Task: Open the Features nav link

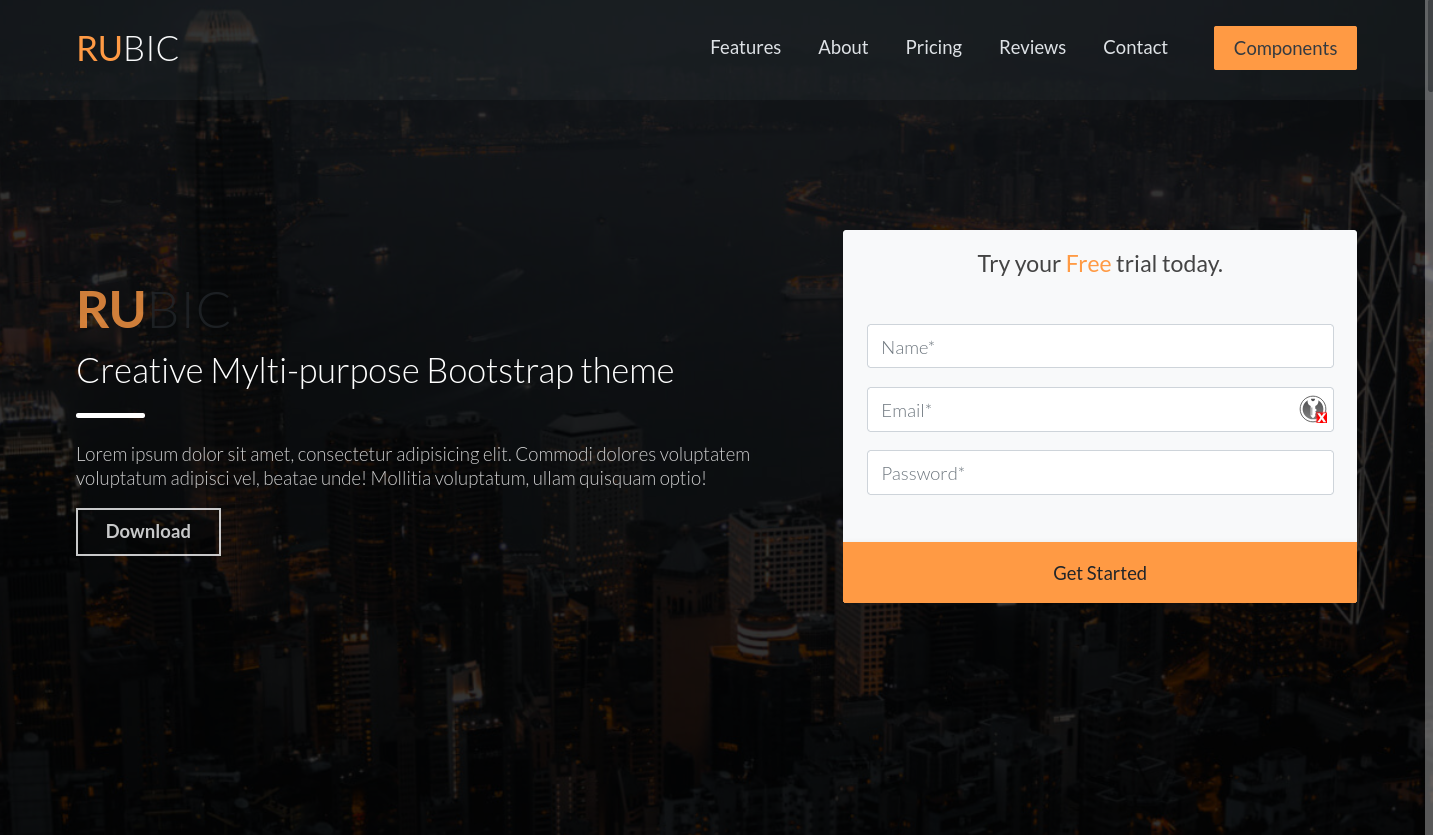Action: coord(745,47)
